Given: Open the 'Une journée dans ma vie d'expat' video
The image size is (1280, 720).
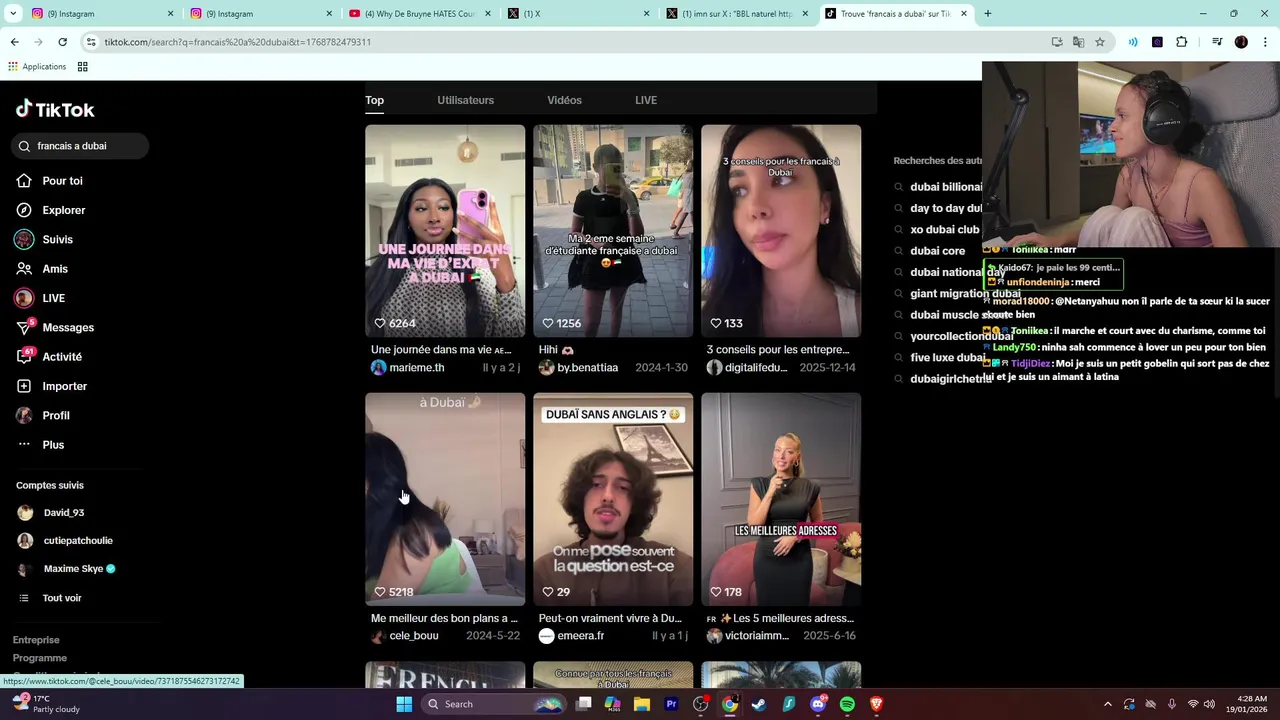Looking at the screenshot, I should pos(445,231).
